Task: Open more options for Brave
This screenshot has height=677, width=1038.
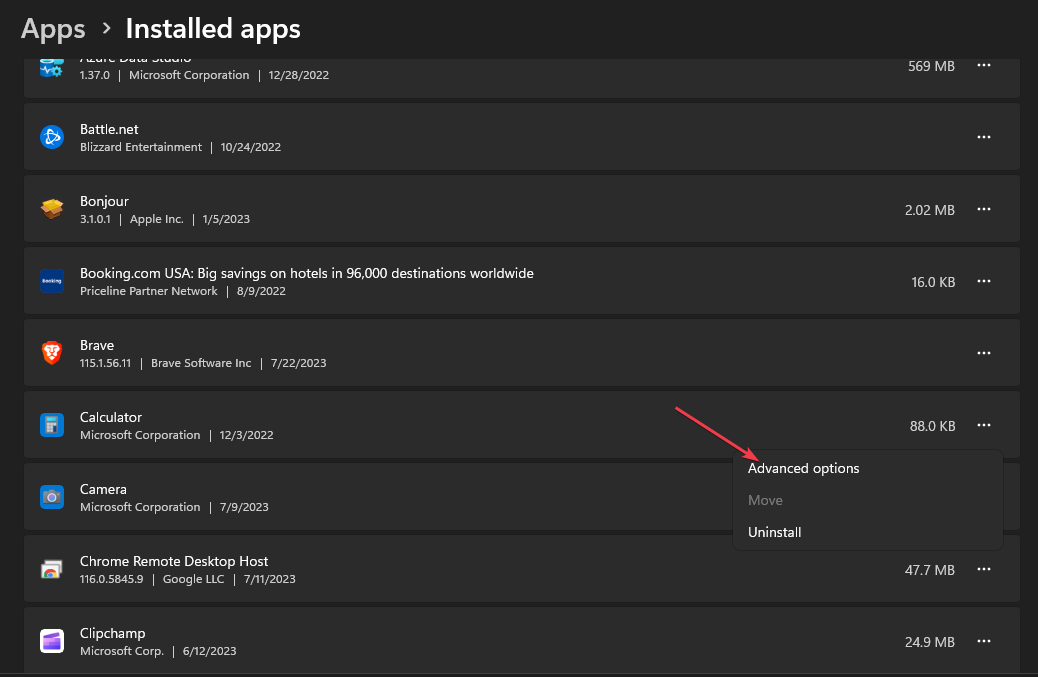Action: point(984,353)
